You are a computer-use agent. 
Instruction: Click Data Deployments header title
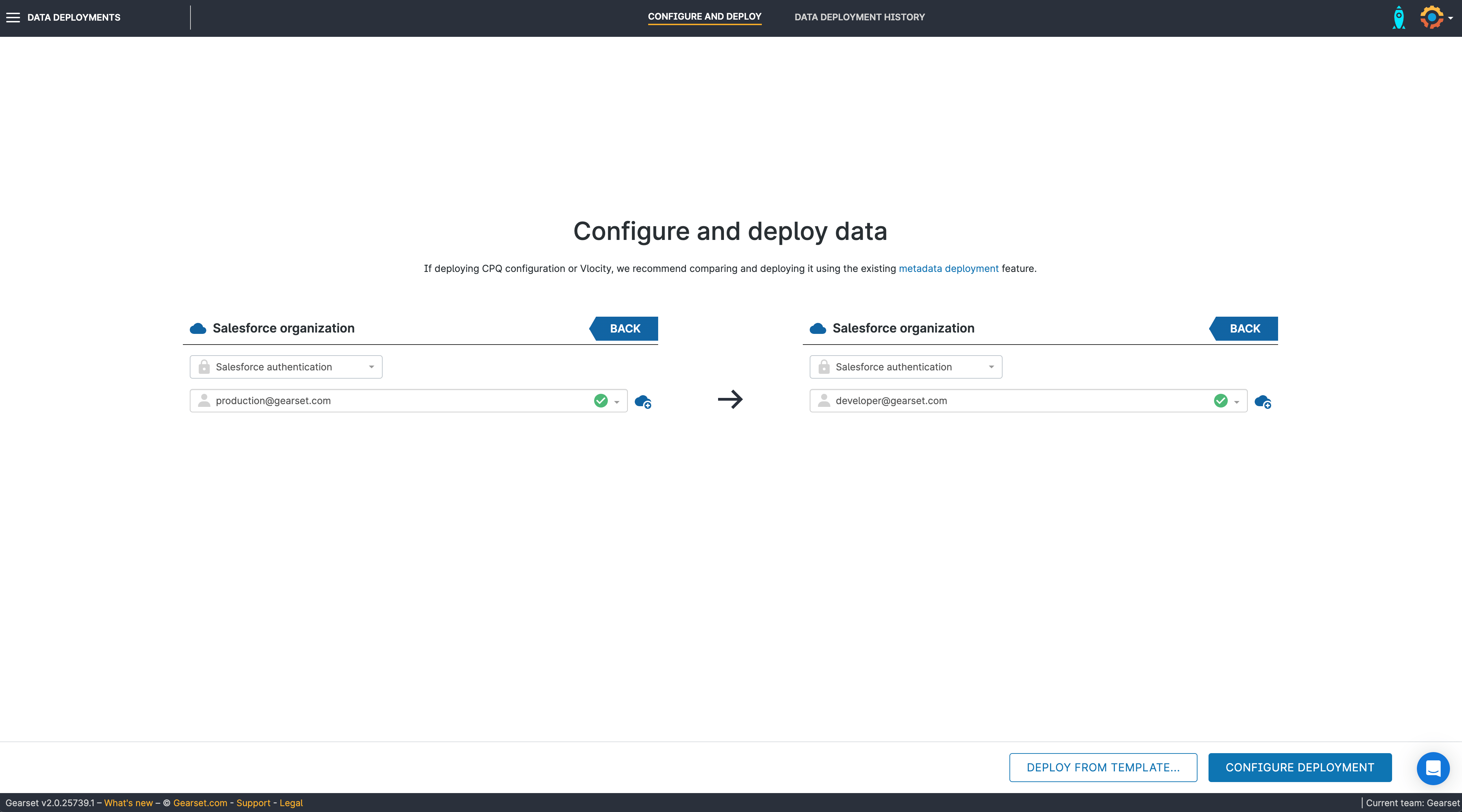click(74, 18)
